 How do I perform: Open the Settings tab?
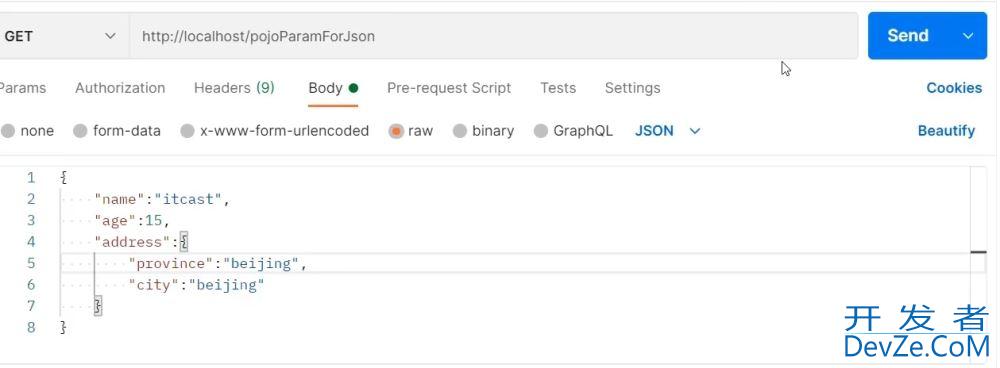coord(633,88)
